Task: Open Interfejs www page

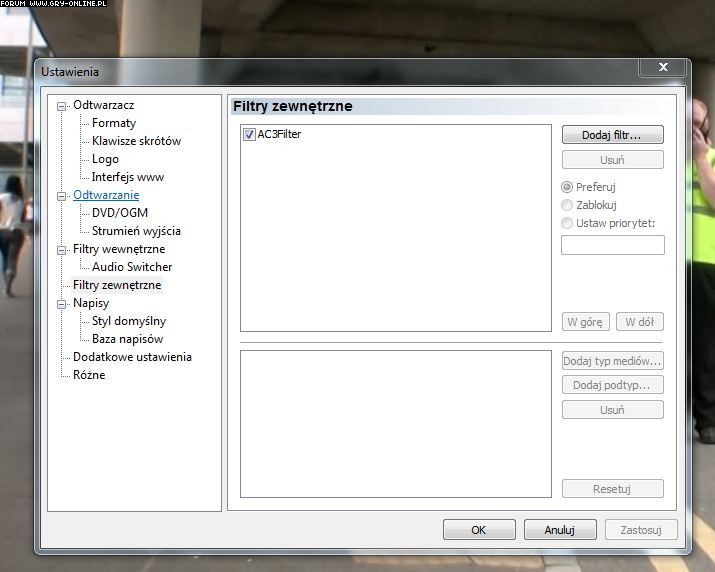Action: (128, 177)
